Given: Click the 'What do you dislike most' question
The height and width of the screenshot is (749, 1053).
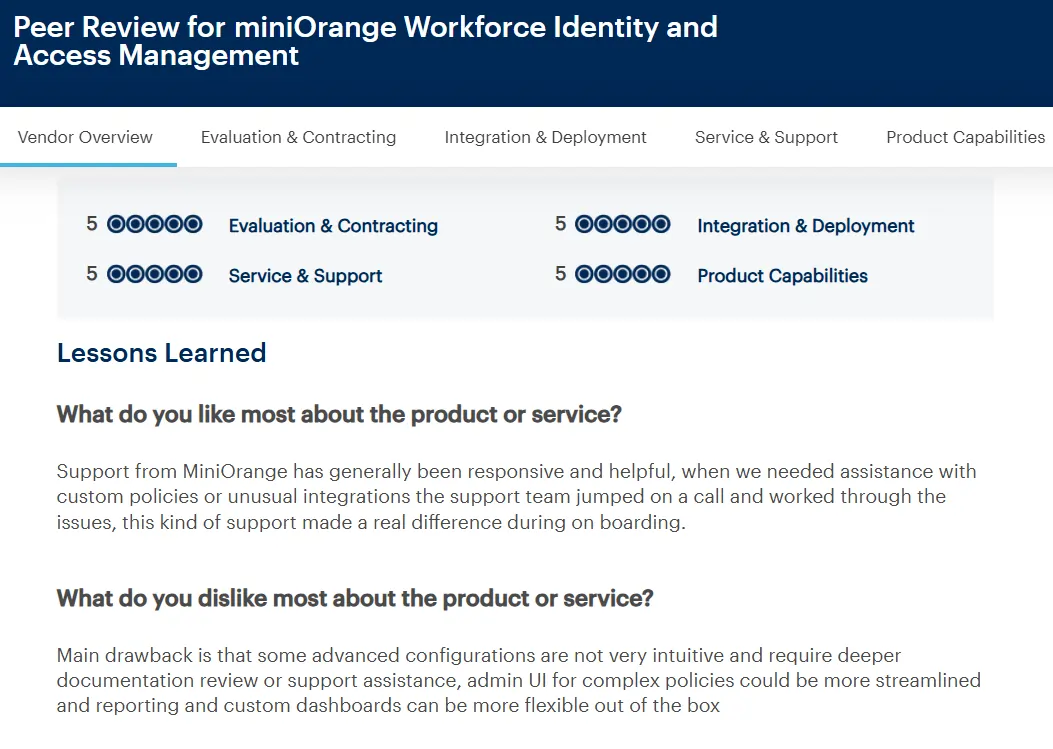Looking at the screenshot, I should 355,599.
